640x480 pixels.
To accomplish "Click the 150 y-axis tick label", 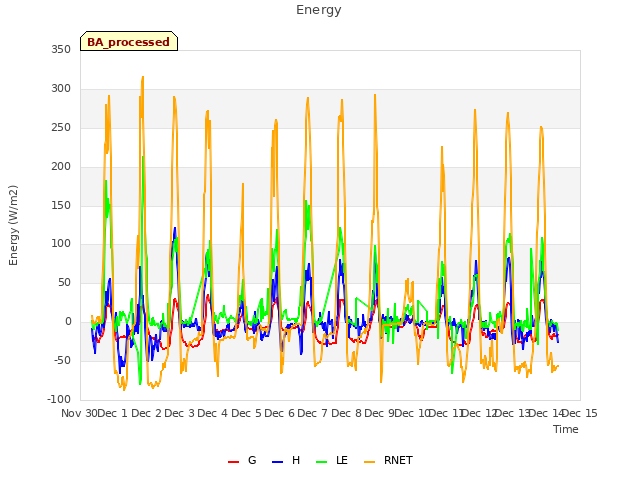I will tap(61, 205).
